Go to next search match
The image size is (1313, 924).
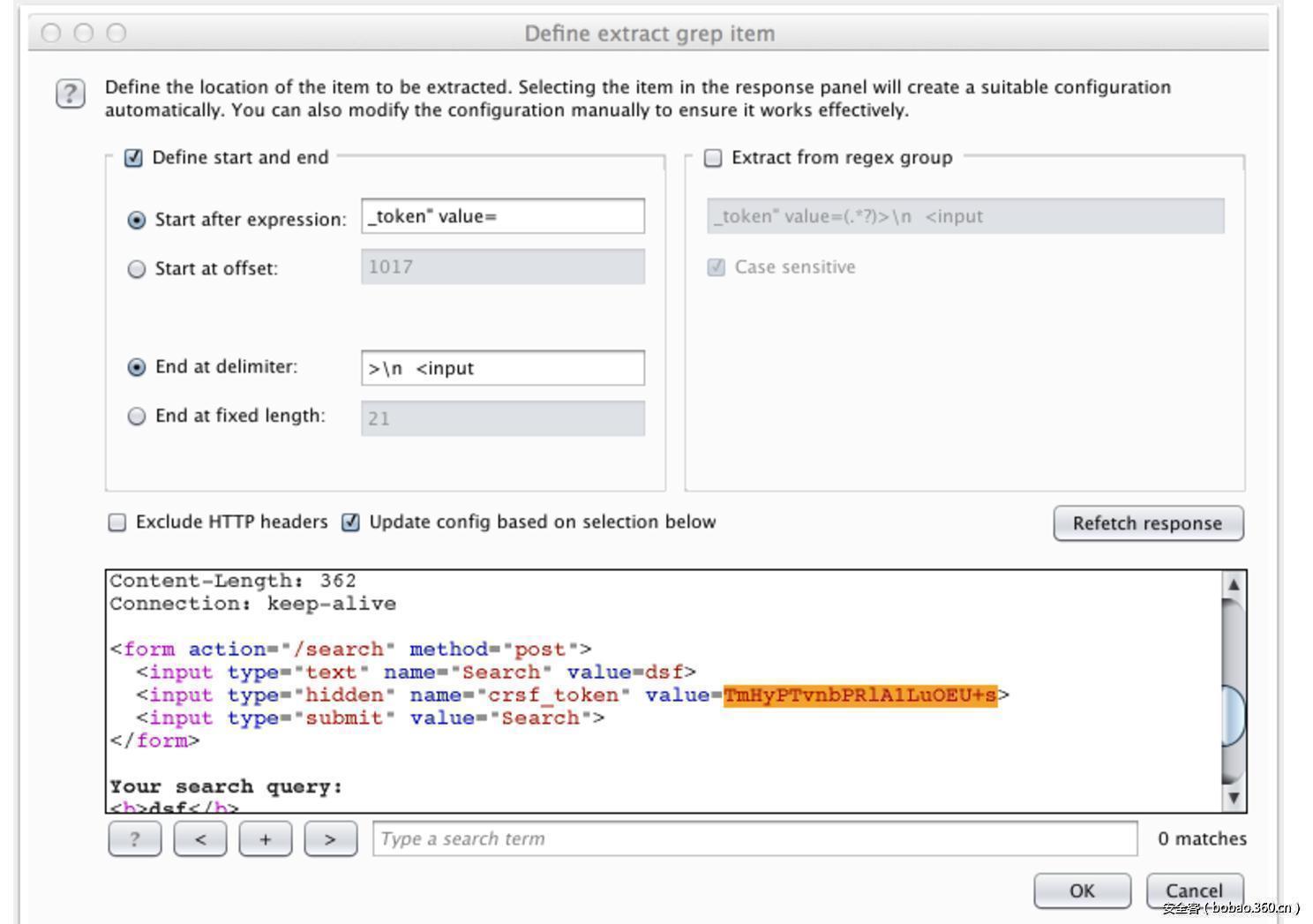[x=330, y=838]
